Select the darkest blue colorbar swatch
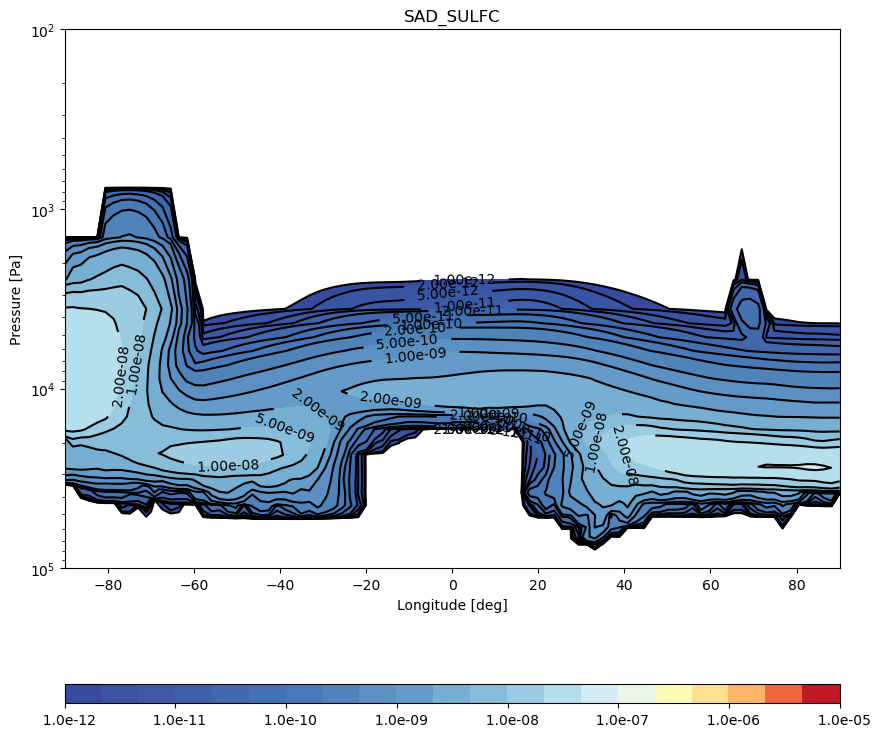 (x=84, y=694)
